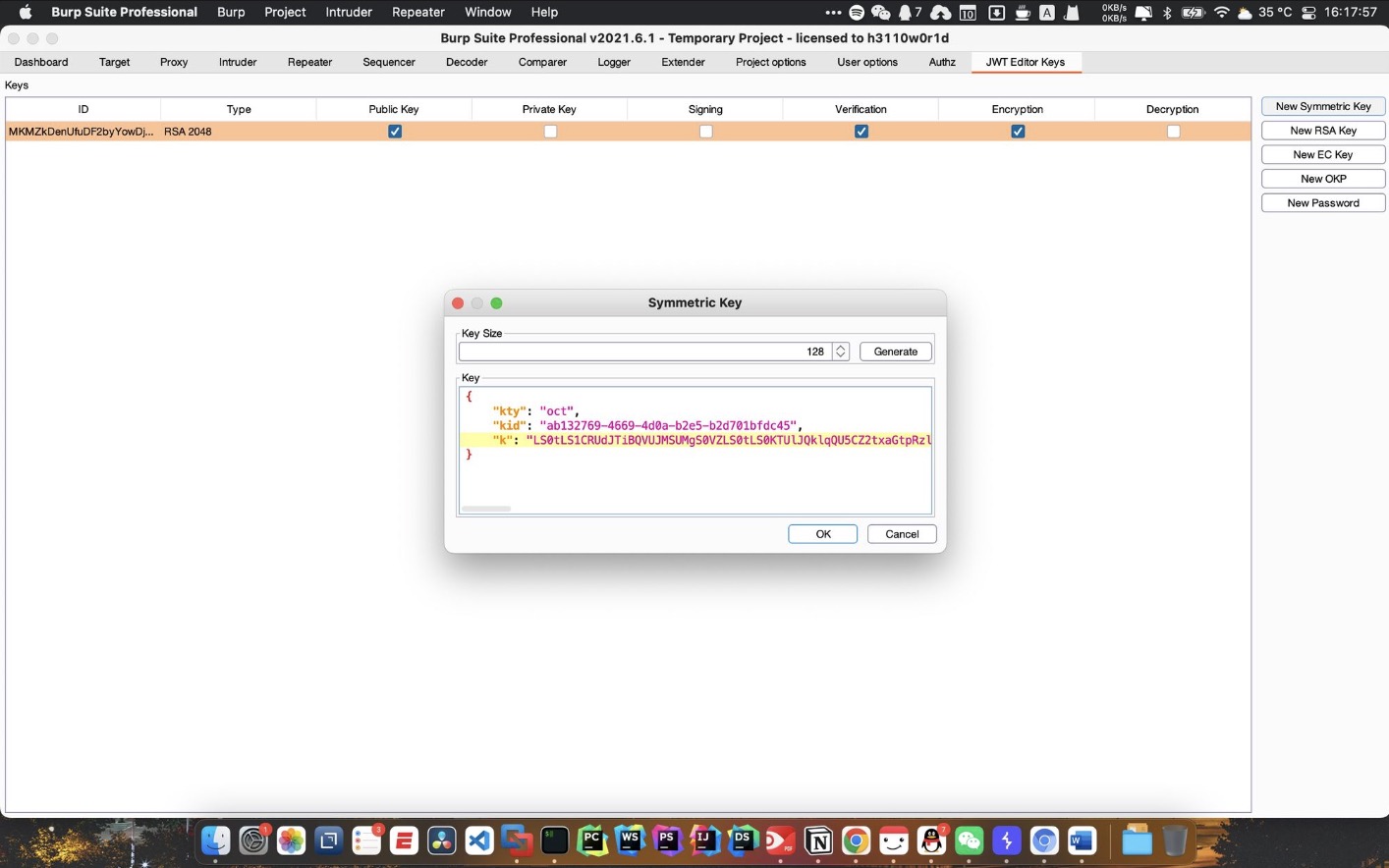Generate a new symmetric key value
The image size is (1389, 868).
tap(896, 352)
